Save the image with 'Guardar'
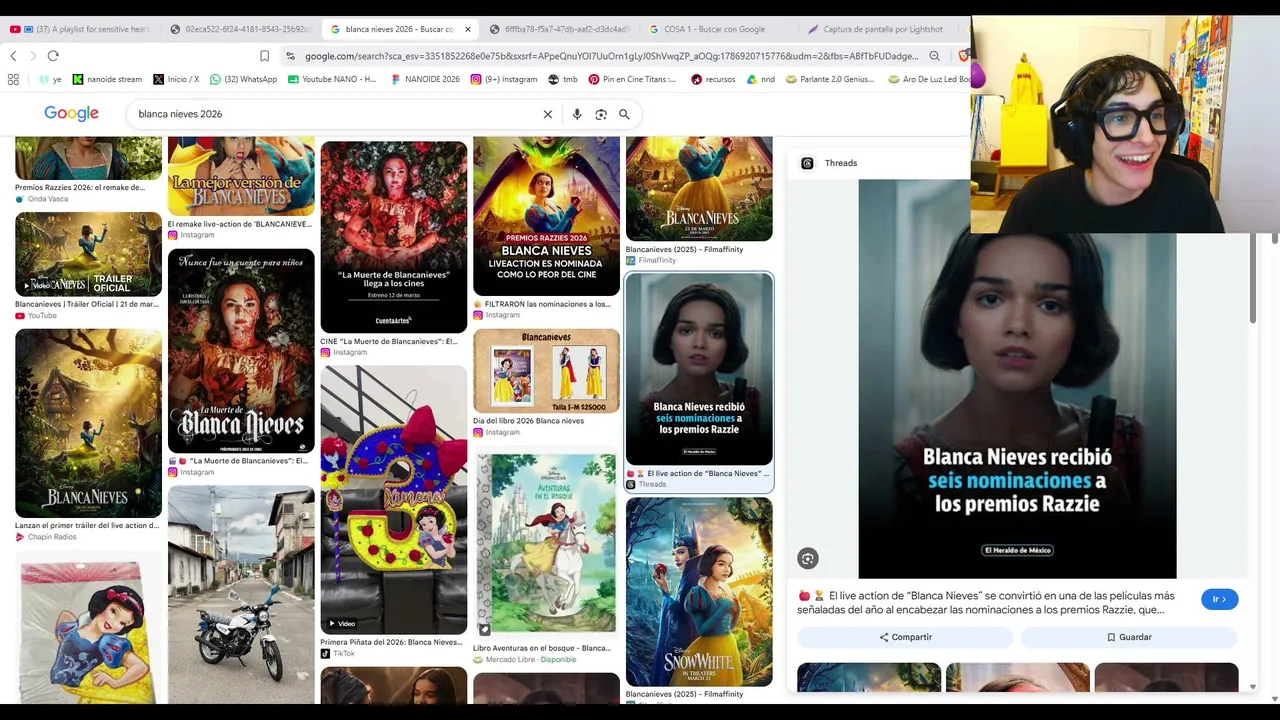Screen dimensions: 1280x720 pos(1129,637)
